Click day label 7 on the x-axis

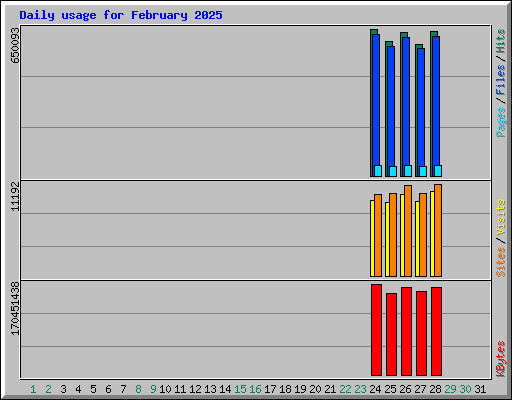[123, 389]
